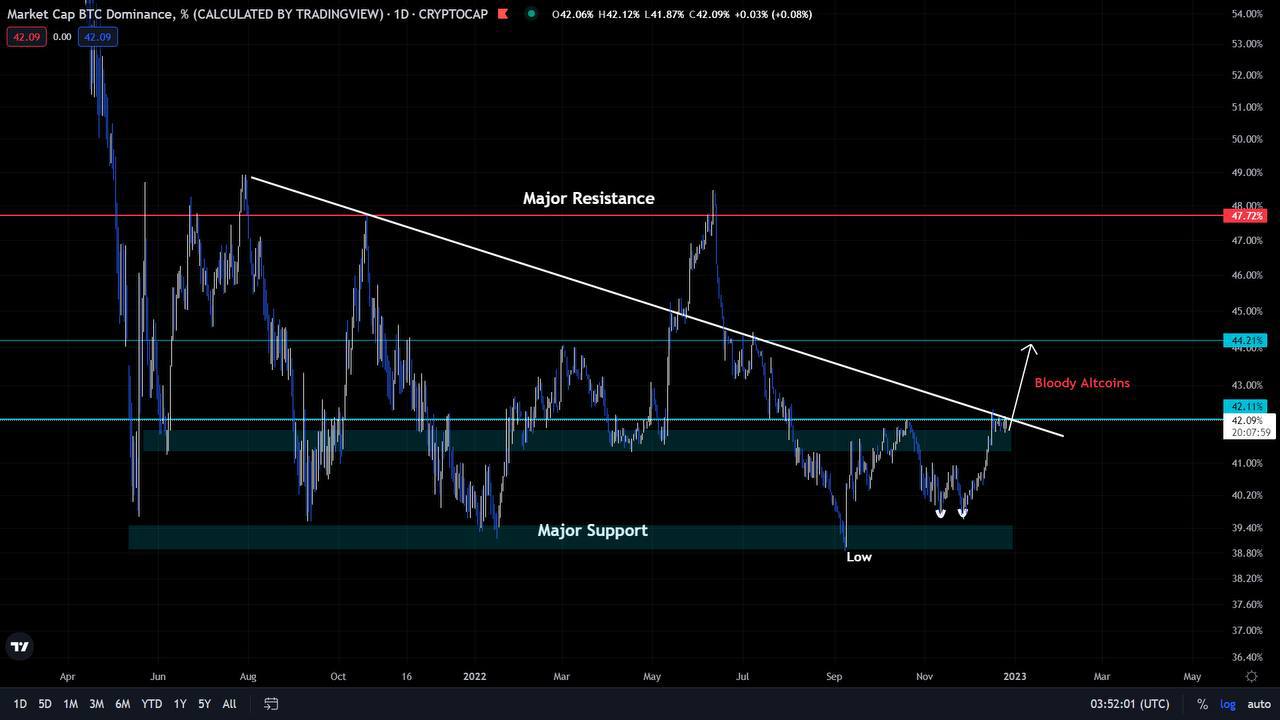Select the Major Support text label

pyautogui.click(x=592, y=530)
